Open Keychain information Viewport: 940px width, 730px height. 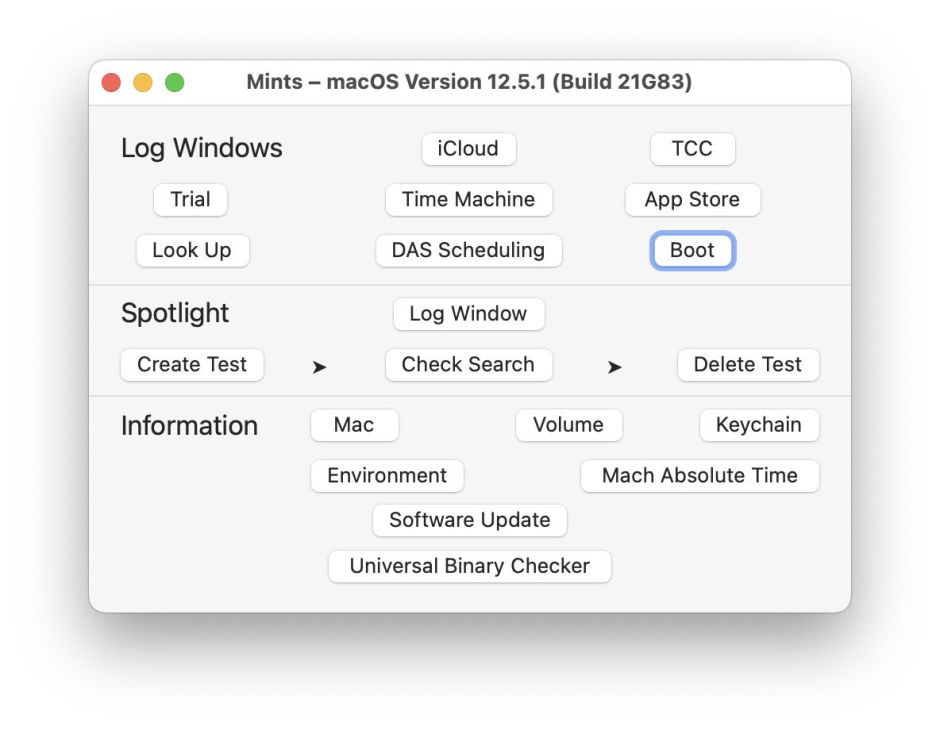coord(758,425)
